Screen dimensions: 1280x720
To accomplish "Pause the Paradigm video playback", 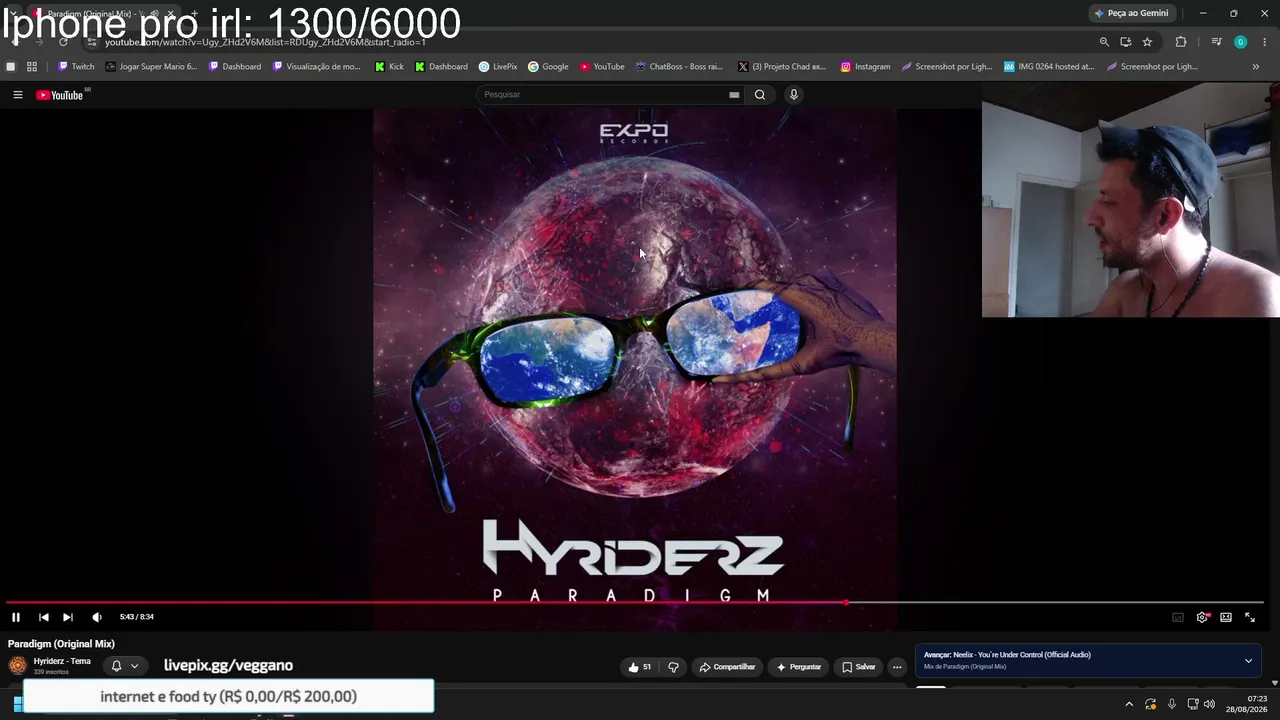I will (16, 617).
